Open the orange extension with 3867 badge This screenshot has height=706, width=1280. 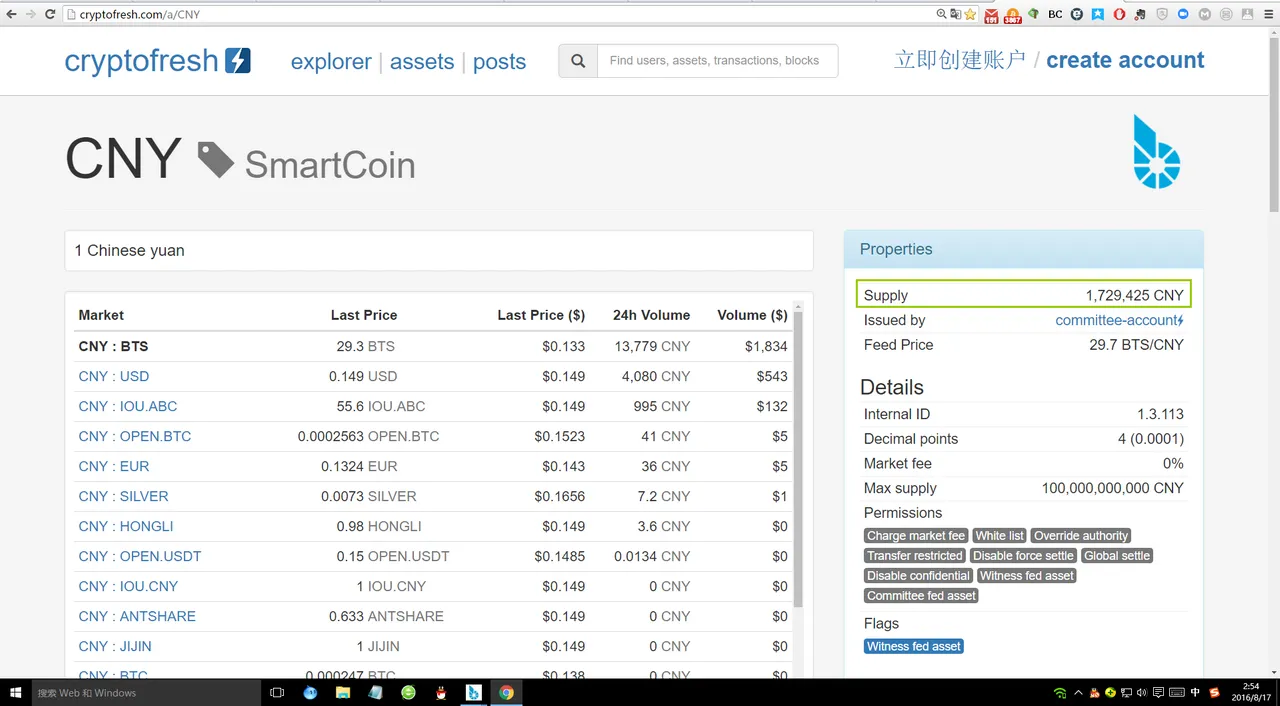pyautogui.click(x=1012, y=15)
